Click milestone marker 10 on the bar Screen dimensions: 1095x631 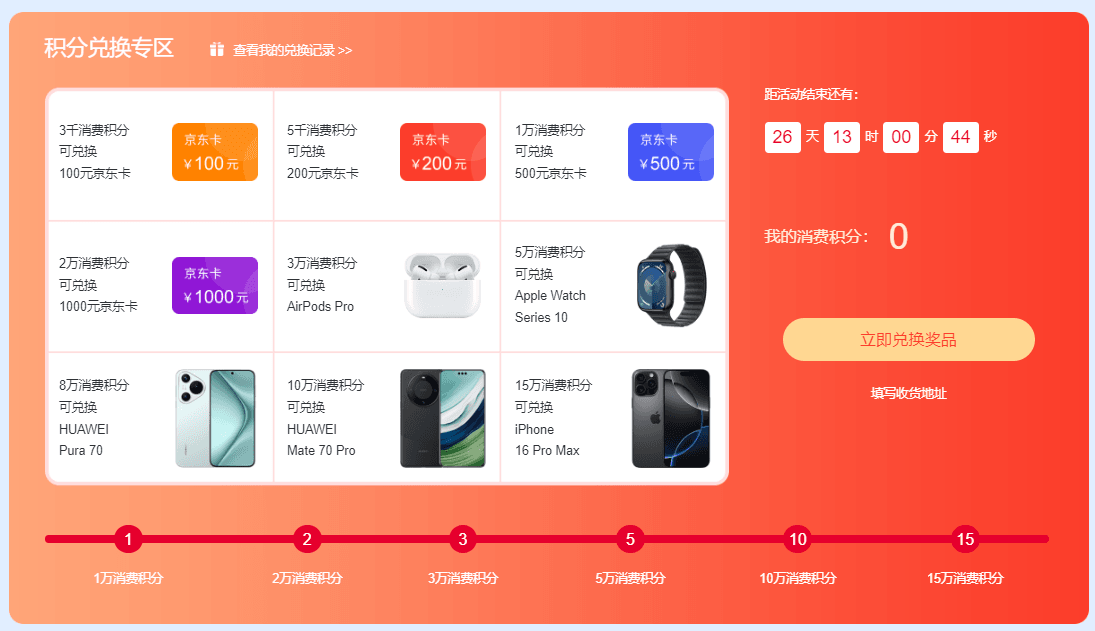click(798, 539)
